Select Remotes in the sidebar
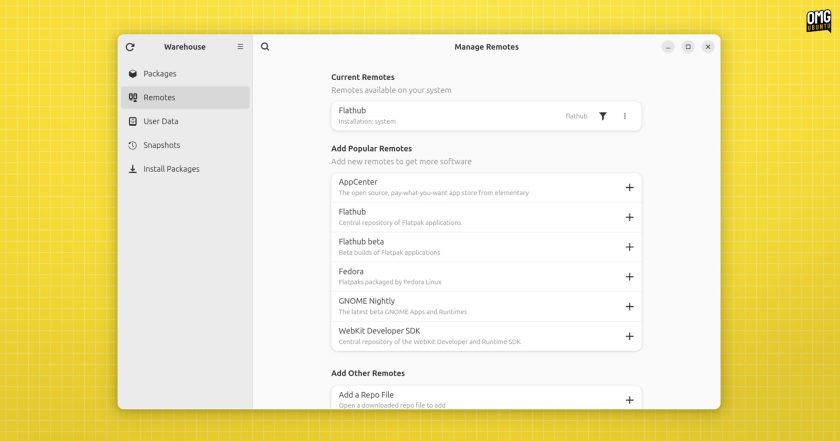This screenshot has height=441, width=840. pyautogui.click(x=185, y=98)
